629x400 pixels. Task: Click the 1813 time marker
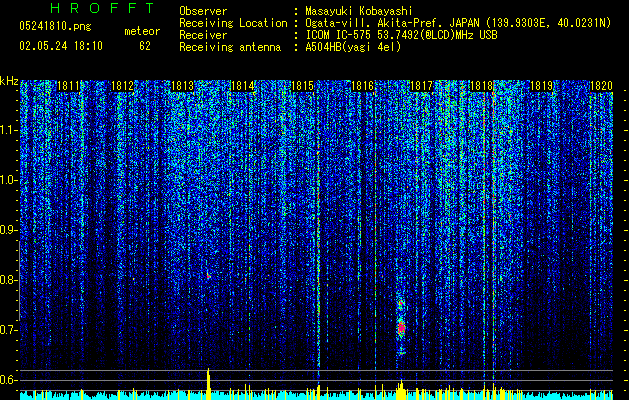182,86
